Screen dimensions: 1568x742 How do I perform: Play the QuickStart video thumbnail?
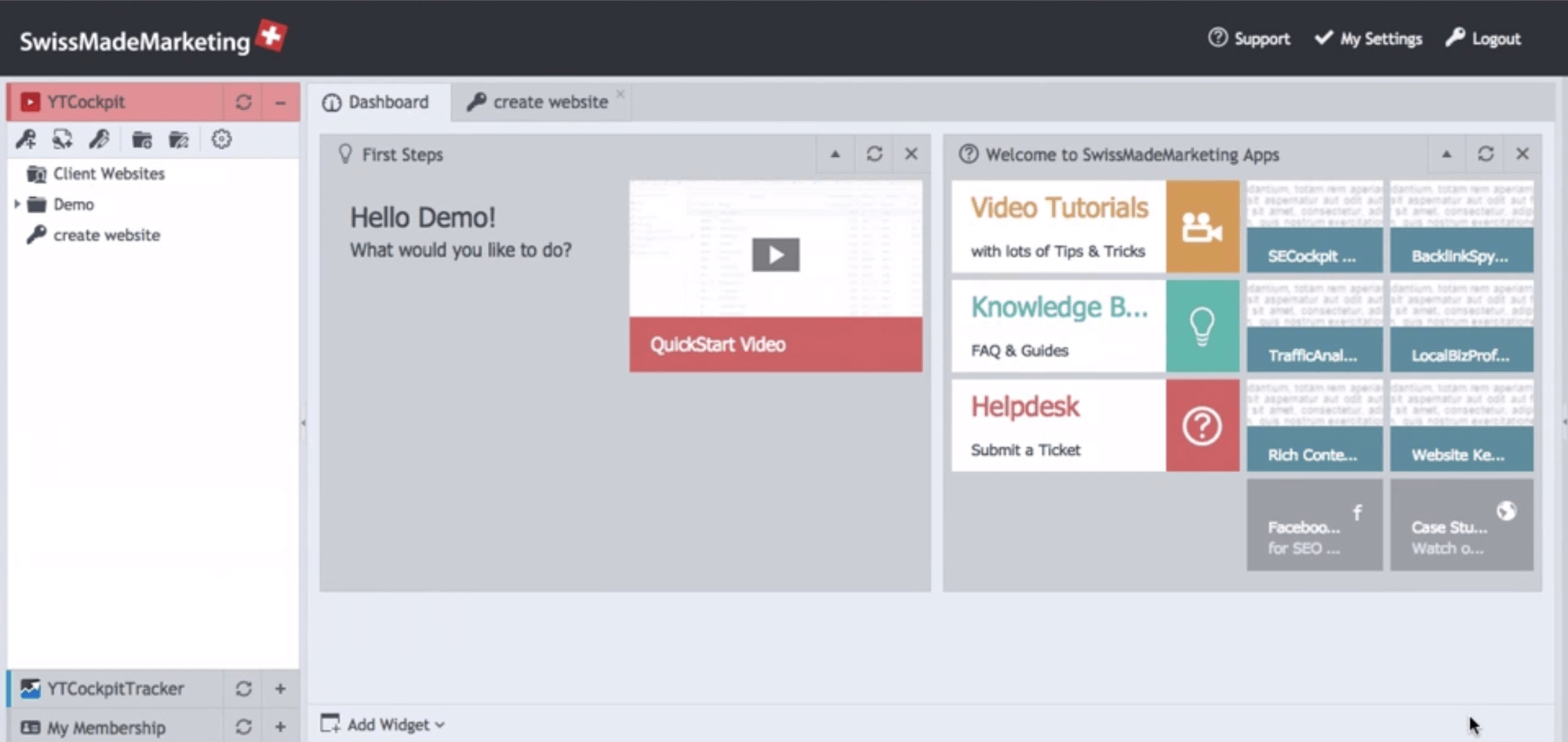(776, 255)
